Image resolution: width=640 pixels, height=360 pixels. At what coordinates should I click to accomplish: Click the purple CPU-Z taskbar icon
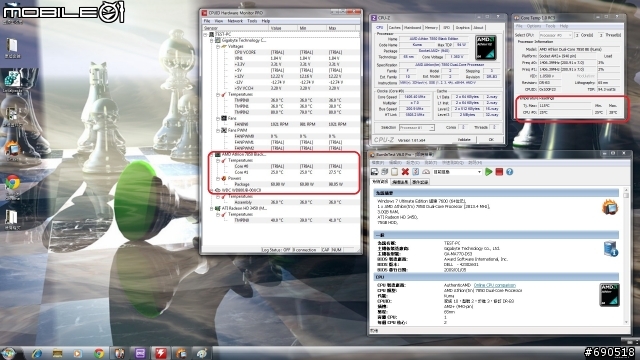[x=140, y=353]
